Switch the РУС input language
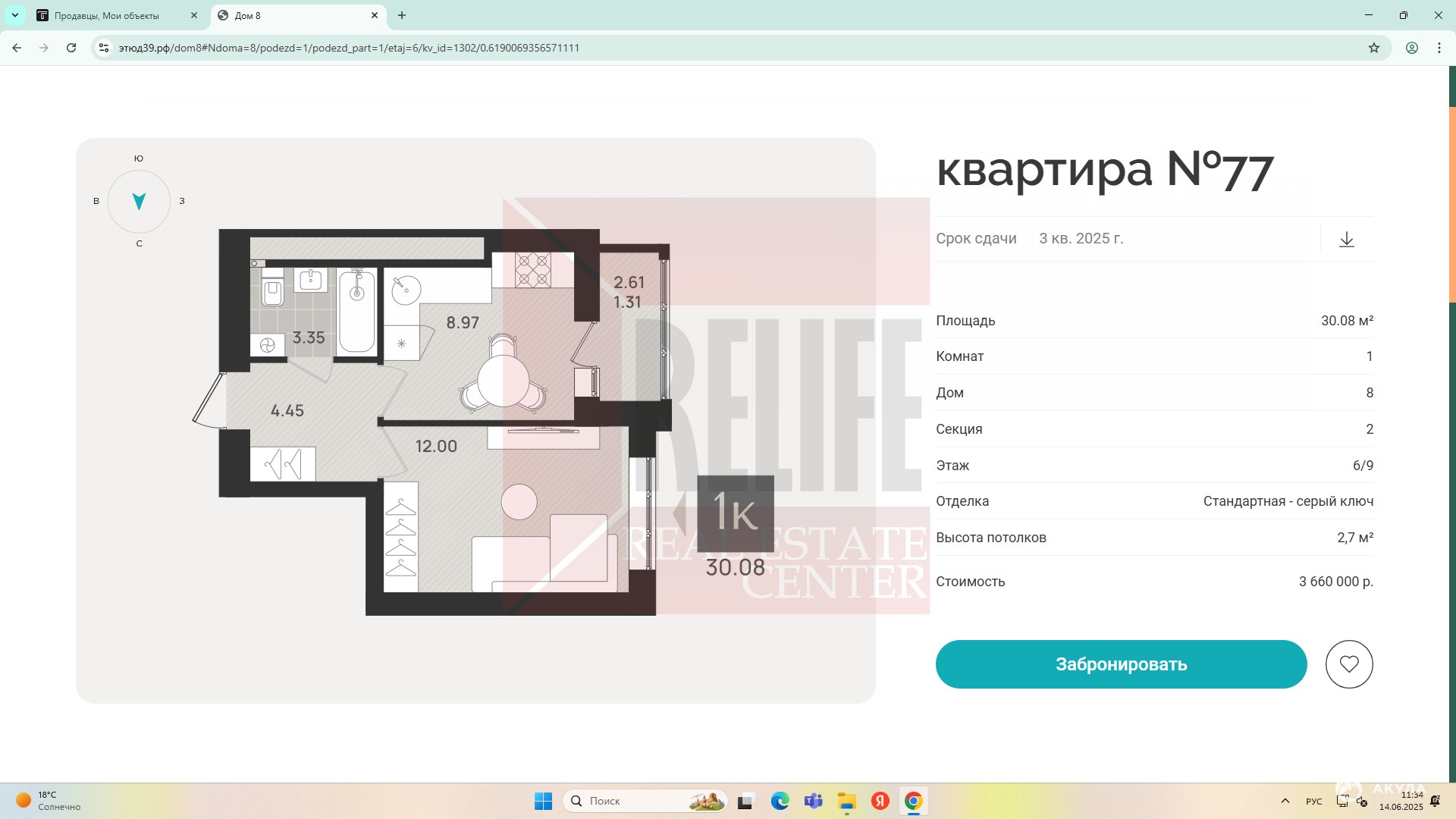1456x819 pixels. [1314, 802]
